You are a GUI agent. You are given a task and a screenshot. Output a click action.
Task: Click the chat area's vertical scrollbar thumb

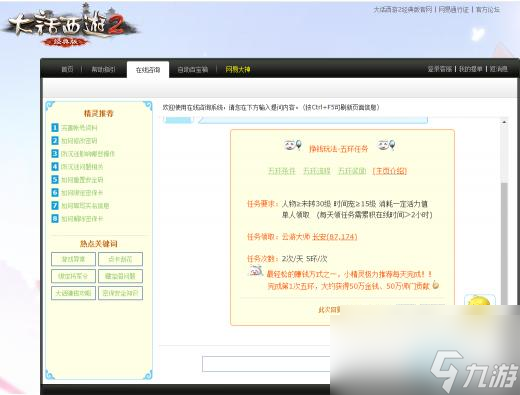point(504,243)
